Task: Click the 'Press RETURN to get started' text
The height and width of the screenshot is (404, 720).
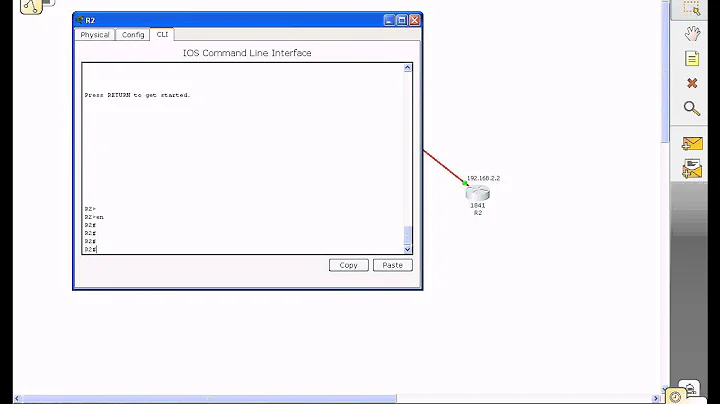Action: [137, 95]
